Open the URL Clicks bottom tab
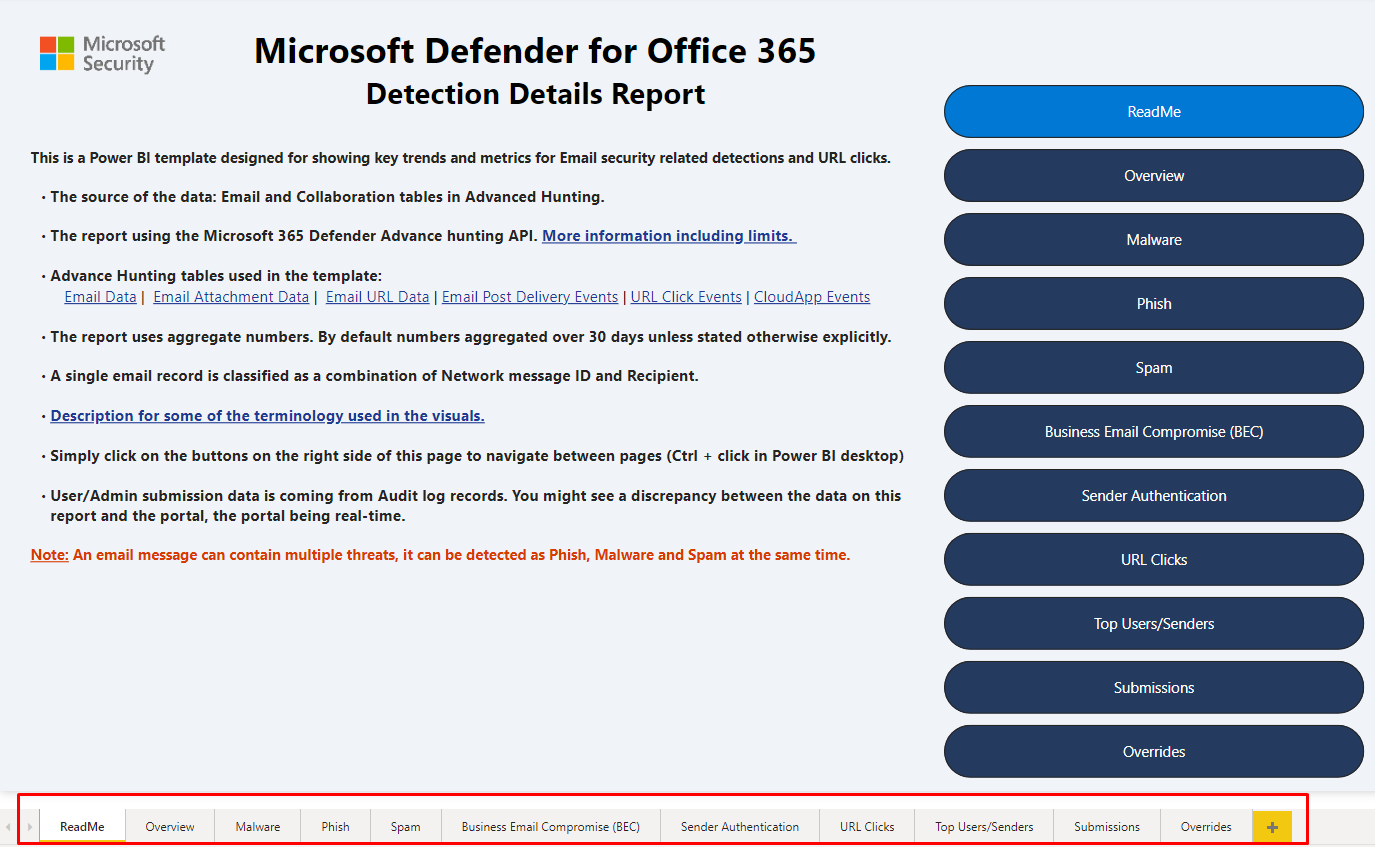 coord(867,827)
